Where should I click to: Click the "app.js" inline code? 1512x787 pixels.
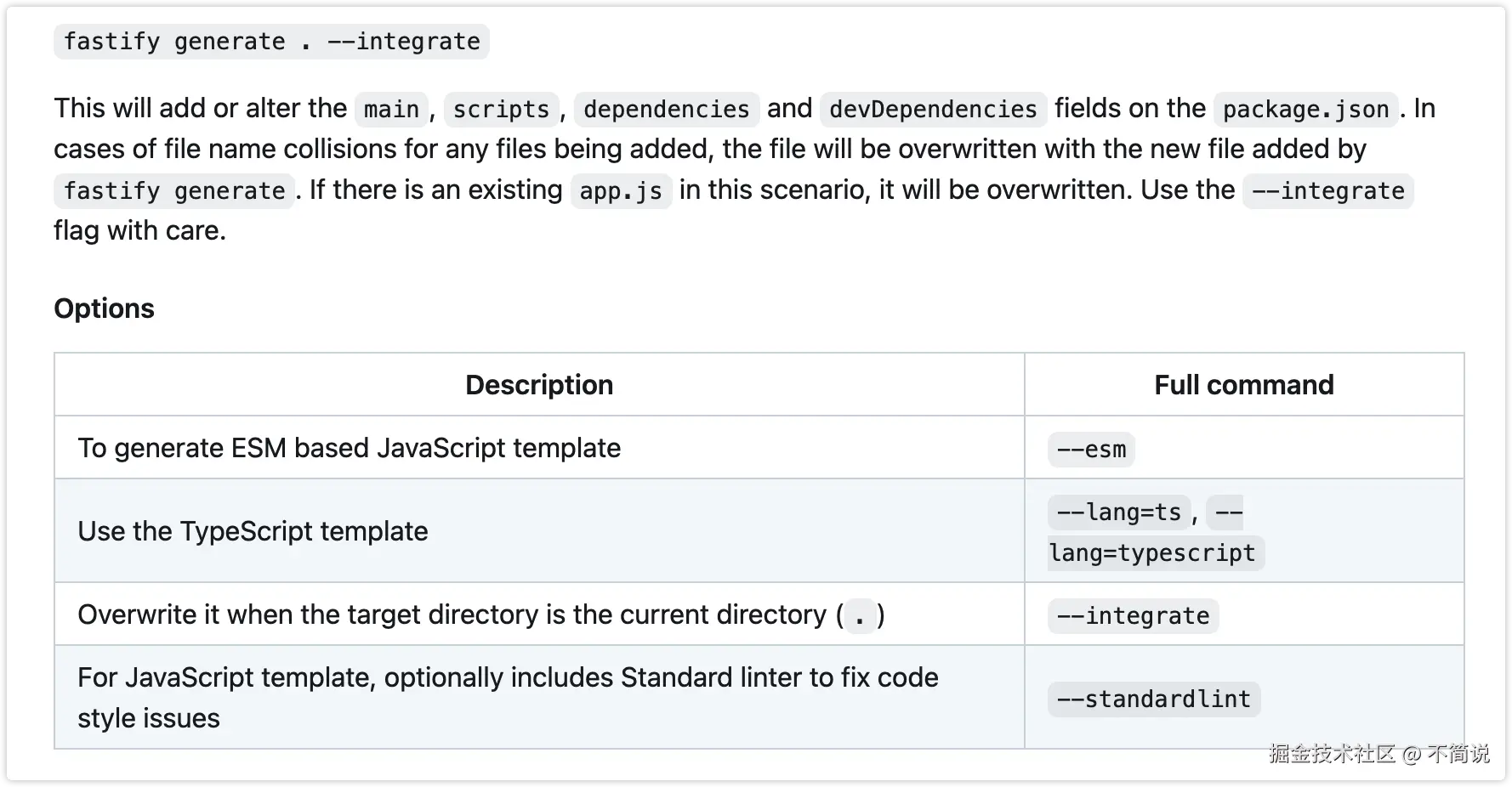click(x=621, y=191)
